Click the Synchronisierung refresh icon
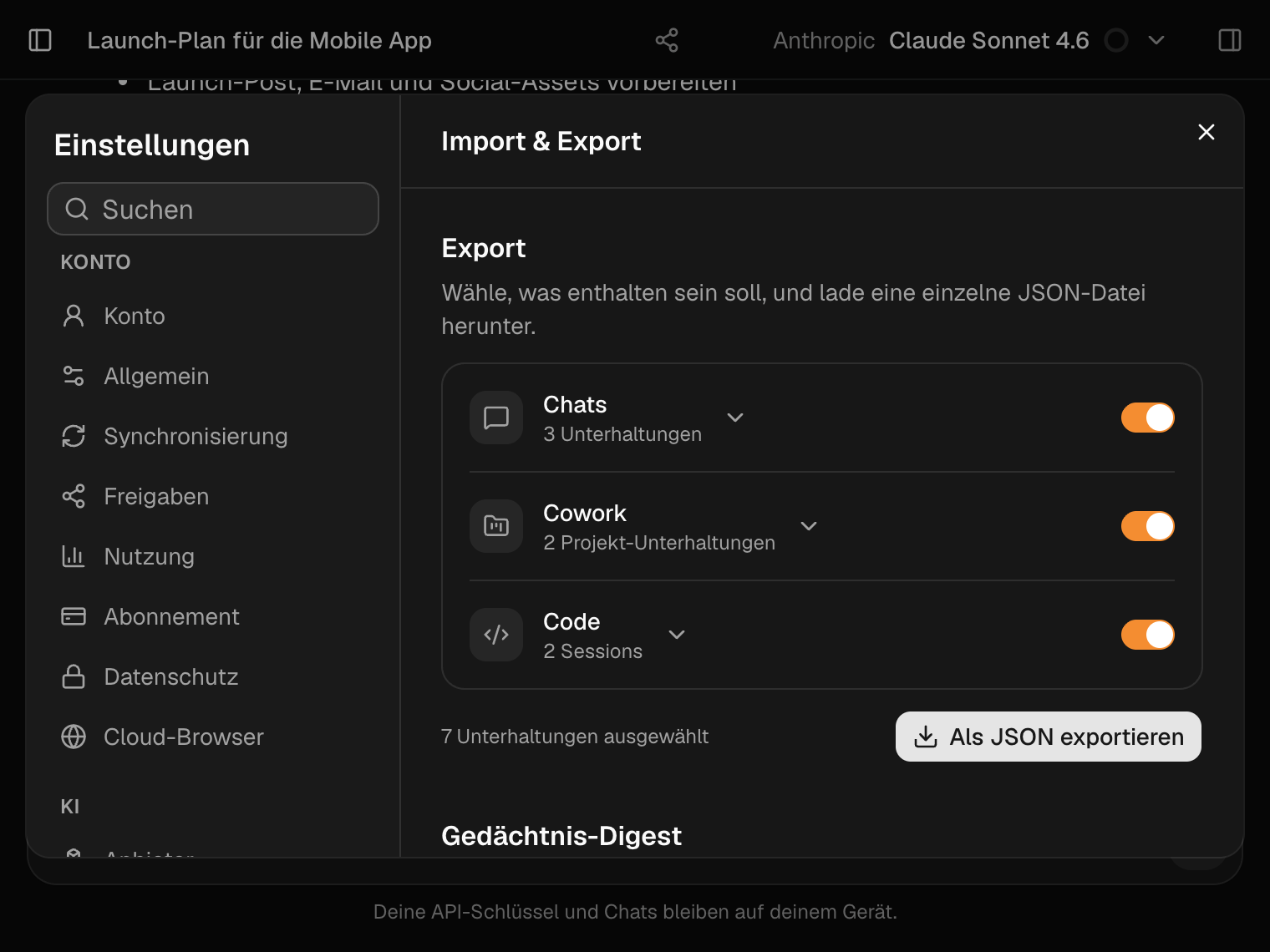This screenshot has width=1270, height=952. pyautogui.click(x=74, y=436)
